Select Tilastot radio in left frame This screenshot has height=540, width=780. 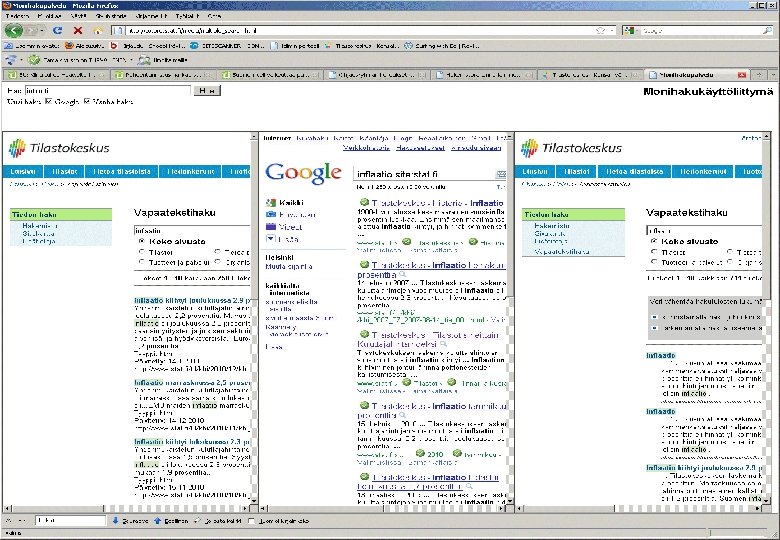[x=142, y=252]
